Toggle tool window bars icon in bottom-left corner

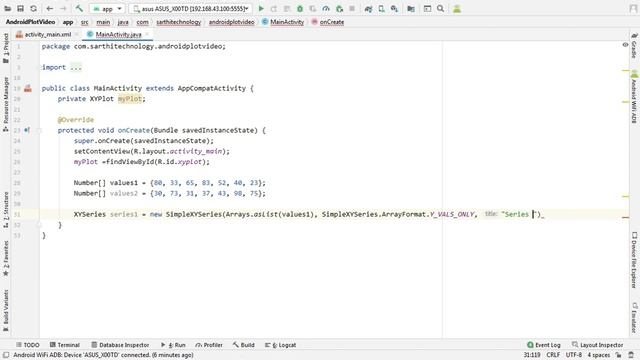pos(6,355)
